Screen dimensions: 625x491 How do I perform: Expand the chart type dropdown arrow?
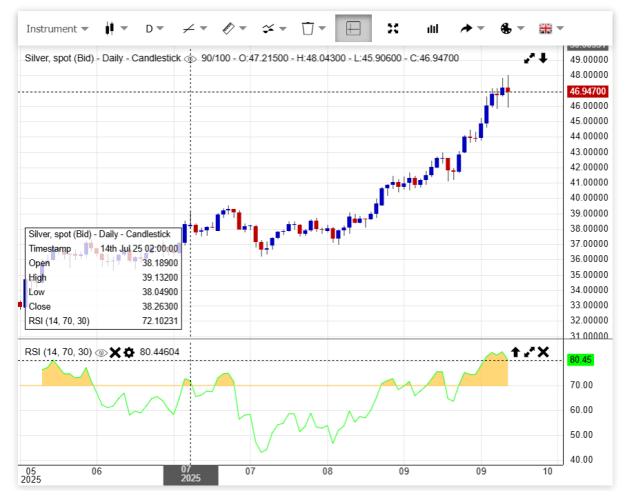tap(124, 28)
